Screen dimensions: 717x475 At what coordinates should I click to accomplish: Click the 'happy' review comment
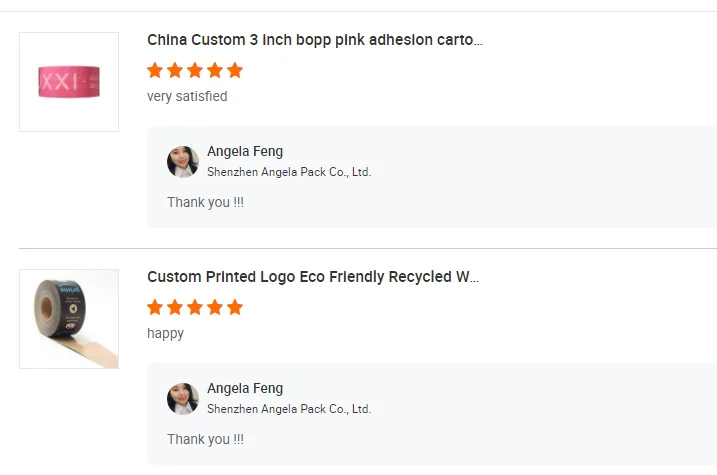(x=165, y=334)
